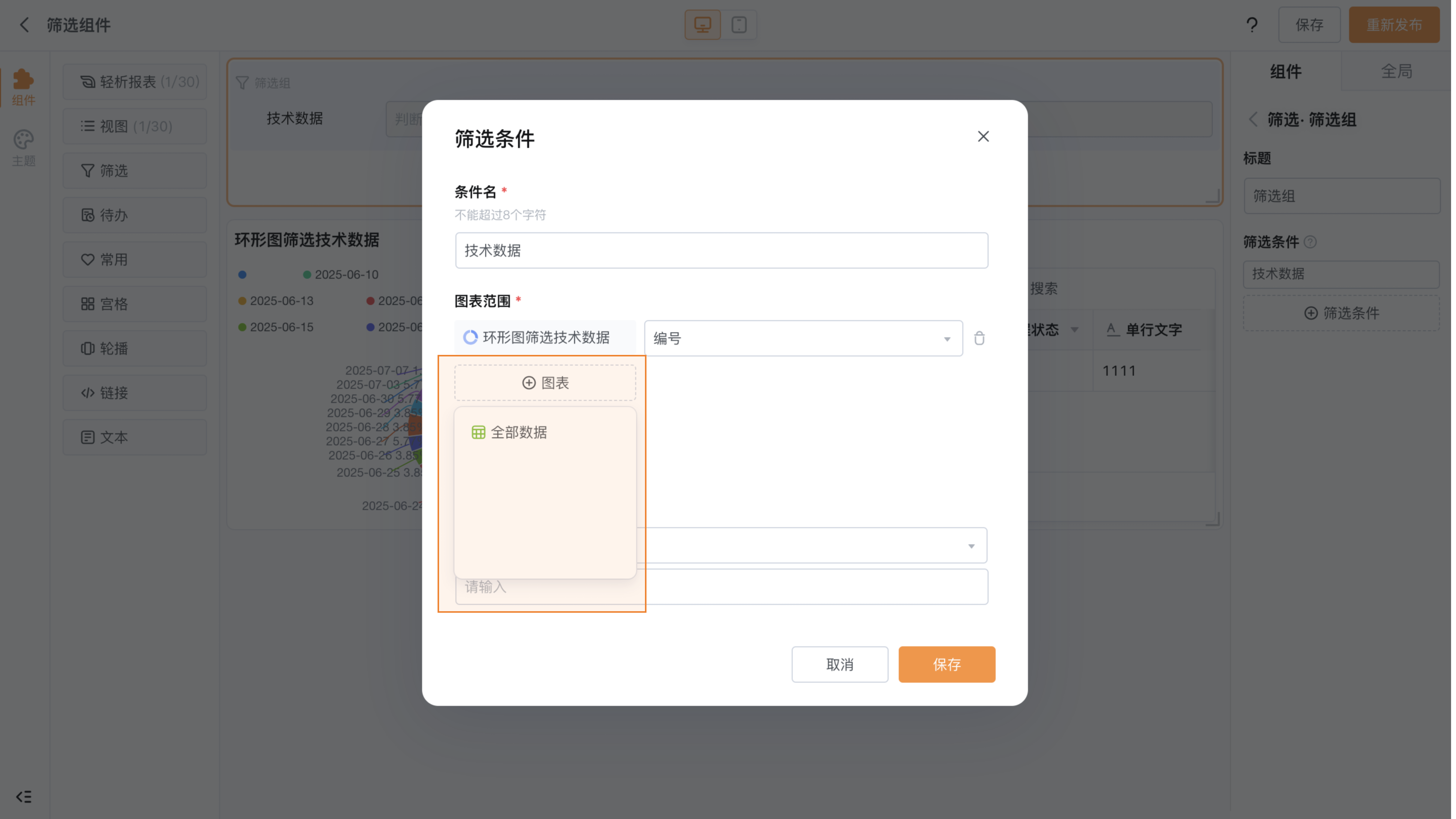Select the 轮播 component

[135, 348]
